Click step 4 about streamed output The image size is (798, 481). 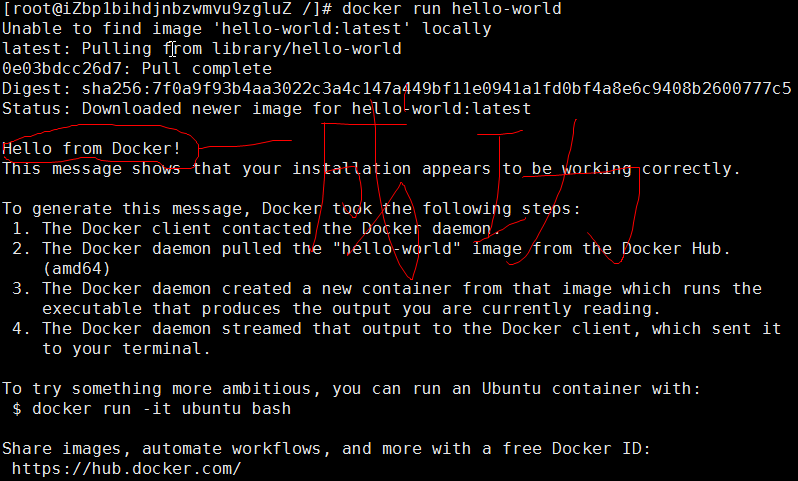coord(396,338)
